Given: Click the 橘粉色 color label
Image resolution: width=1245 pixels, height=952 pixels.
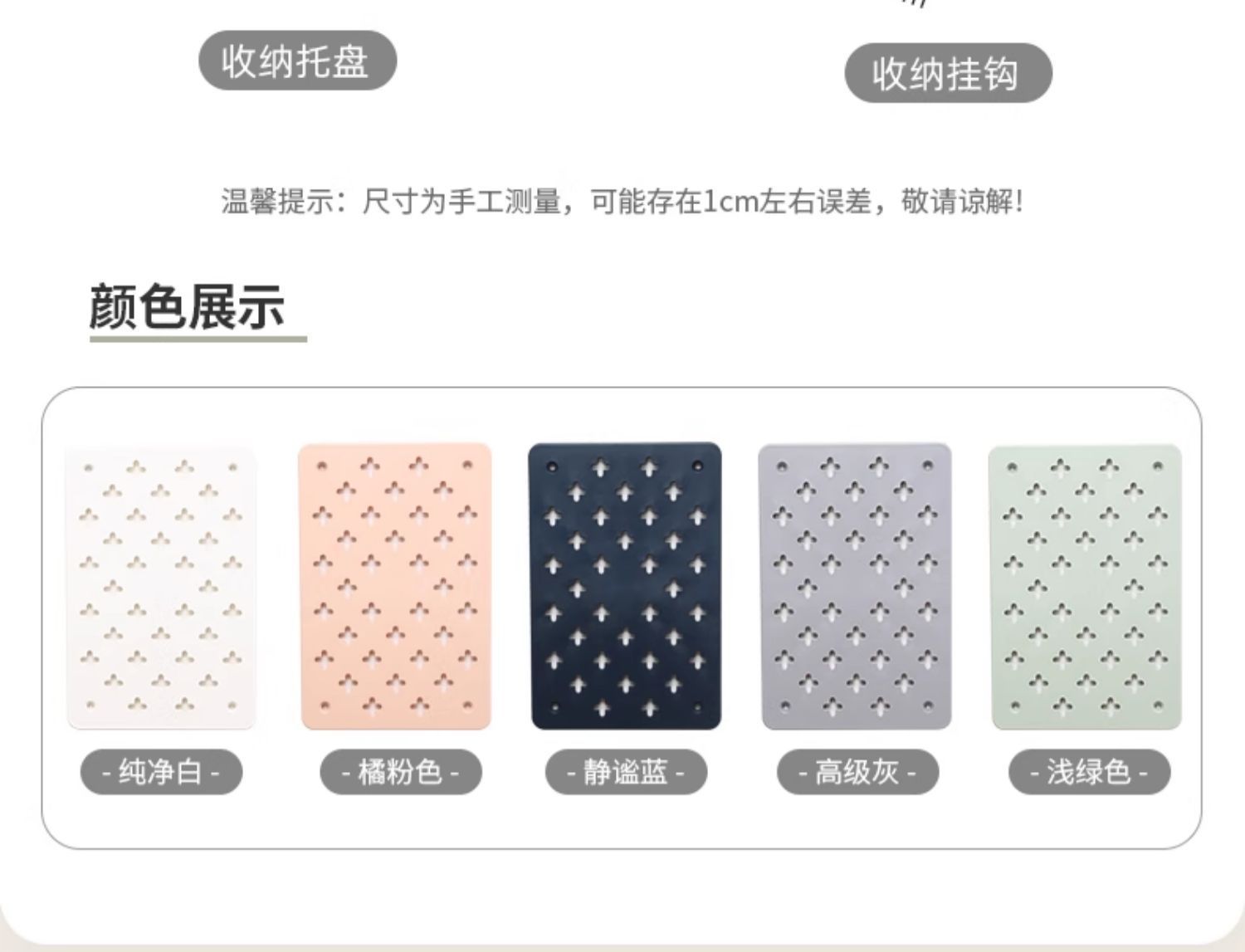Looking at the screenshot, I should 401,773.
